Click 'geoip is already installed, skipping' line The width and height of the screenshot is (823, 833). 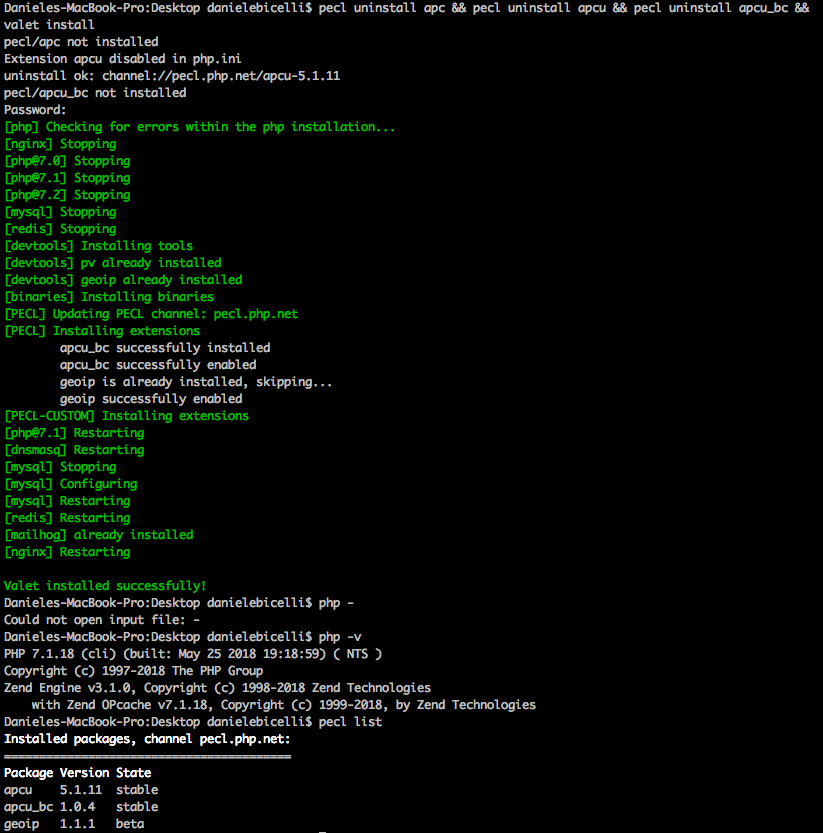[196, 382]
